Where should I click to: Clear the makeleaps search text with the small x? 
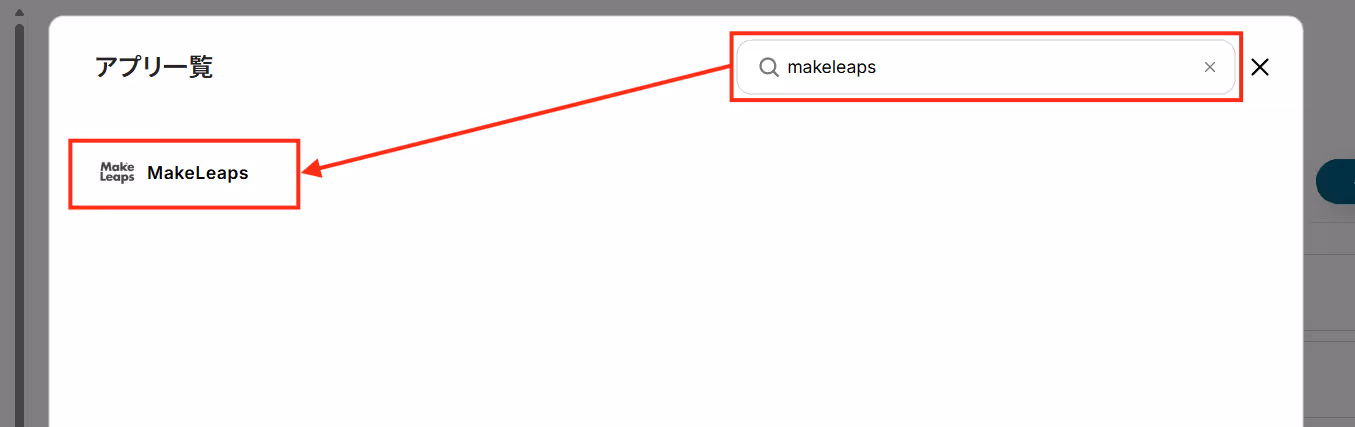[x=1210, y=67]
